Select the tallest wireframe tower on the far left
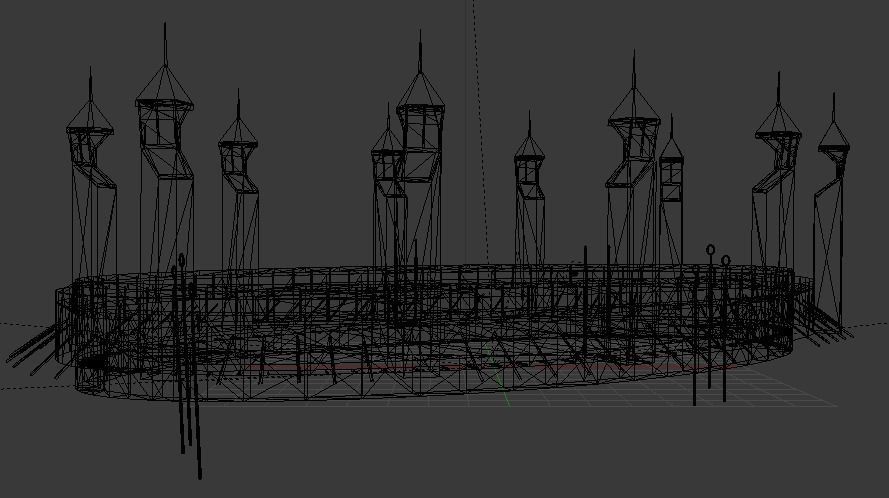889x498 pixels. (165, 149)
